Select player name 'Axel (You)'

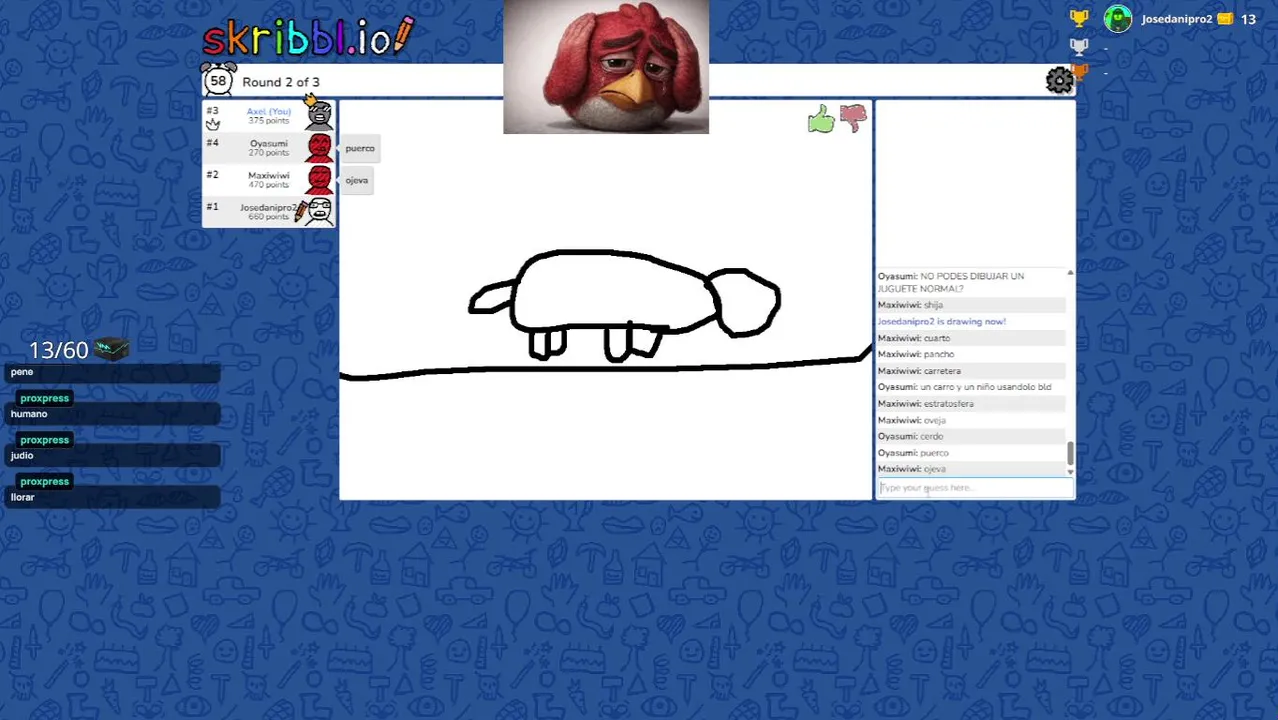tap(268, 111)
